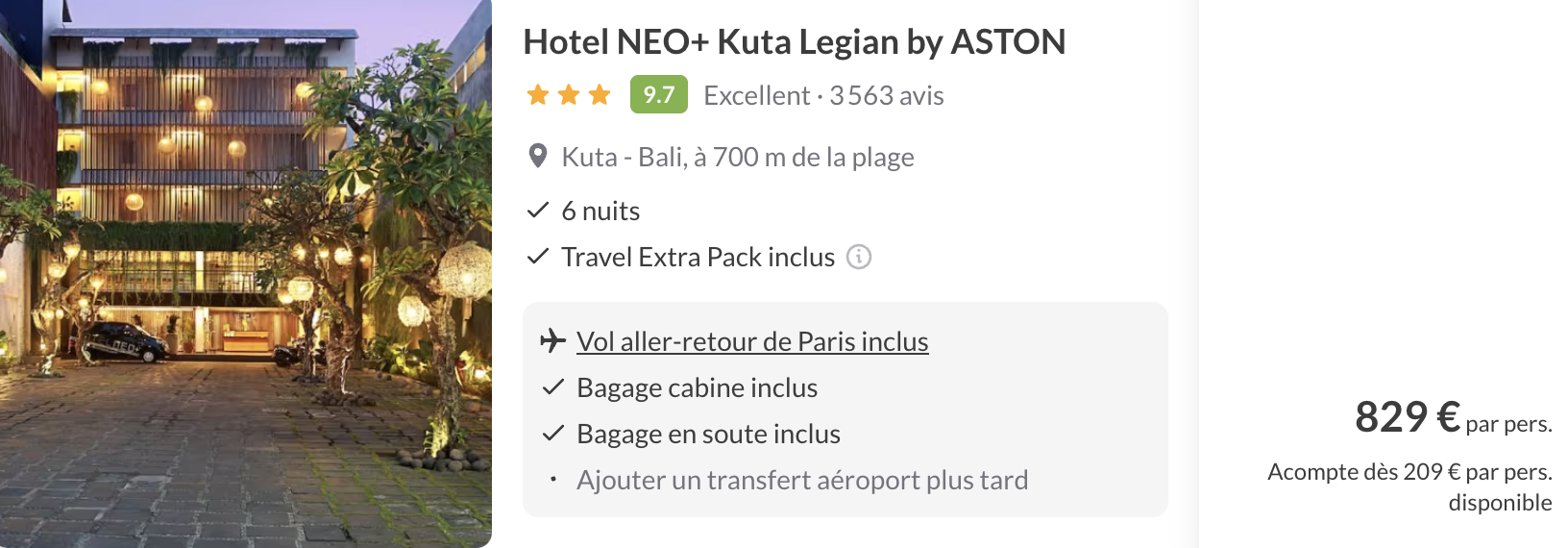Click Ajouter un transfert aéroport plus tard
Viewport: 1568px width, 548px height.
pos(802,480)
